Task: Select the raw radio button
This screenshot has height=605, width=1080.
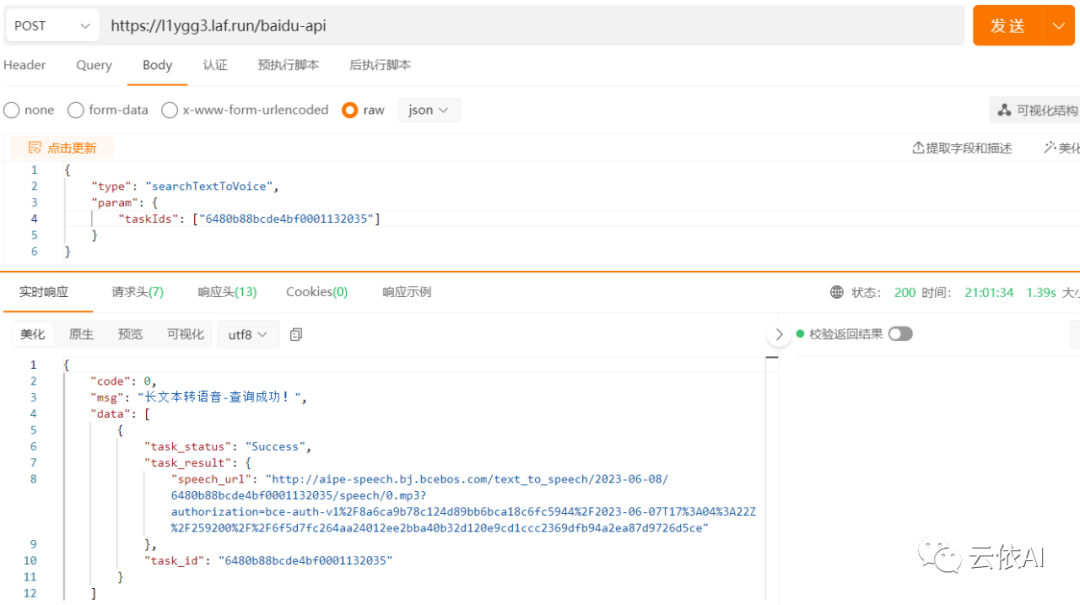Action: [x=350, y=110]
